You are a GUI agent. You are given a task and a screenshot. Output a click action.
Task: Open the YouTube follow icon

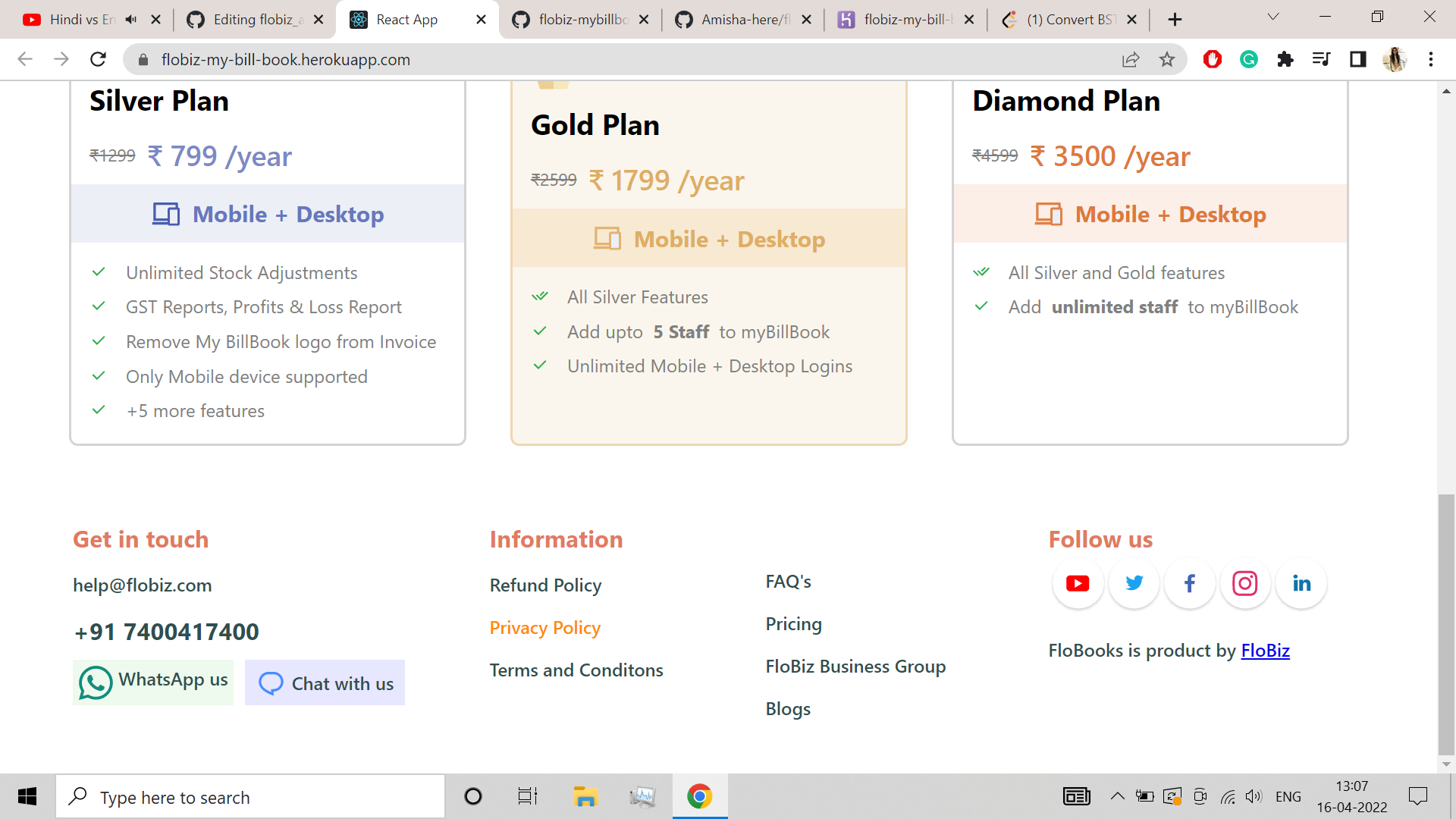pyautogui.click(x=1077, y=583)
